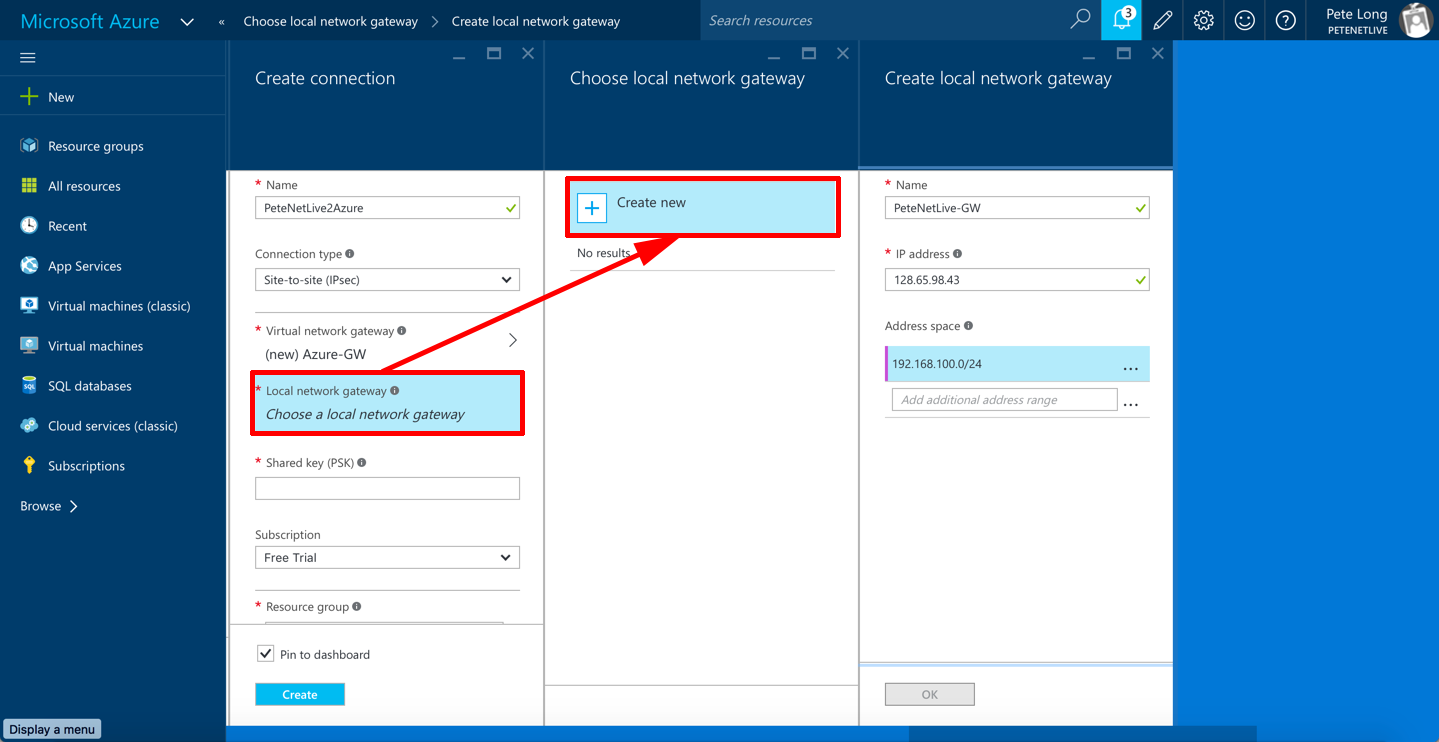Click the breadcrumb back double-chevron
Screen dimensions: 1439x742
pos(221,21)
